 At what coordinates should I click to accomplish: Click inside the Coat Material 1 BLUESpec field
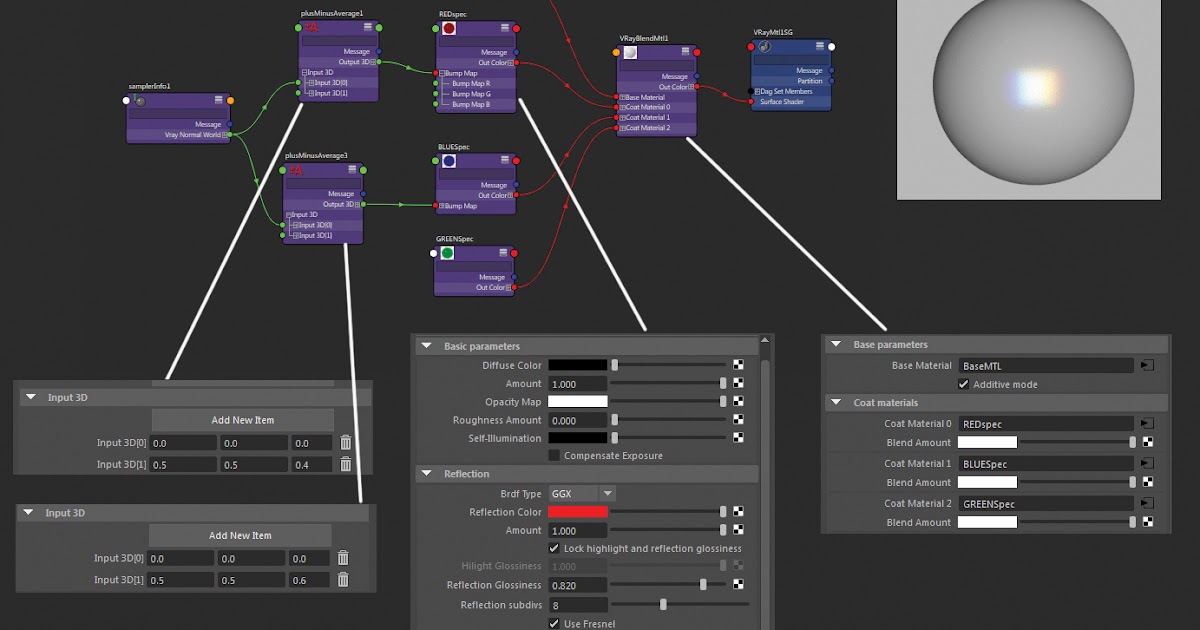tap(1046, 463)
